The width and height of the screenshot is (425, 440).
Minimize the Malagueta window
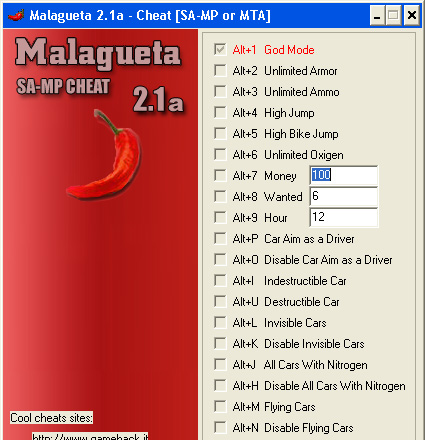(x=377, y=16)
